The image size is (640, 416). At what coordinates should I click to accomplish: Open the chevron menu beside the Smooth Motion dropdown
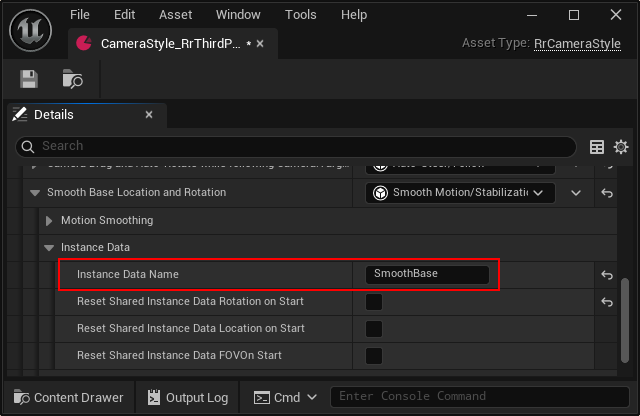click(576, 193)
